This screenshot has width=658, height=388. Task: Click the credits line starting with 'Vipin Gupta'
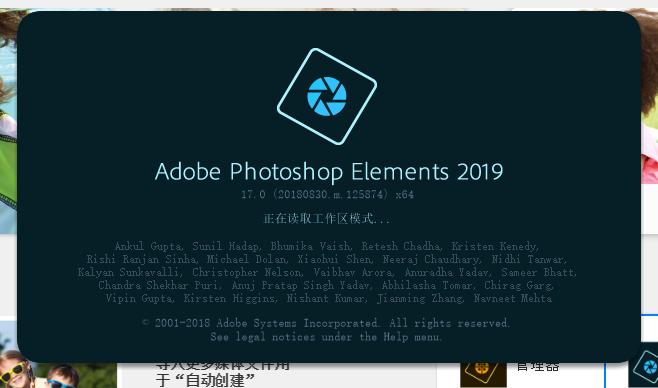click(x=328, y=298)
